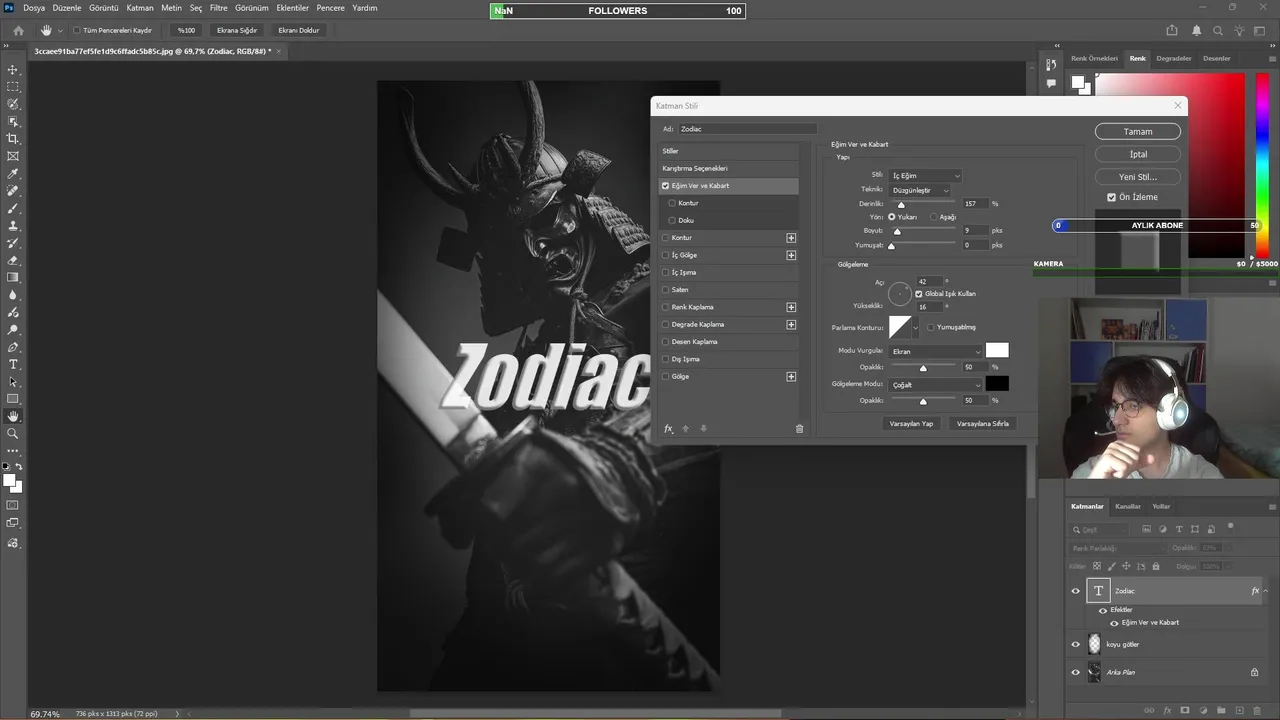This screenshot has height=720, width=1280.
Task: Toggle the Ön İzleme preview checkbox
Action: 1111,197
